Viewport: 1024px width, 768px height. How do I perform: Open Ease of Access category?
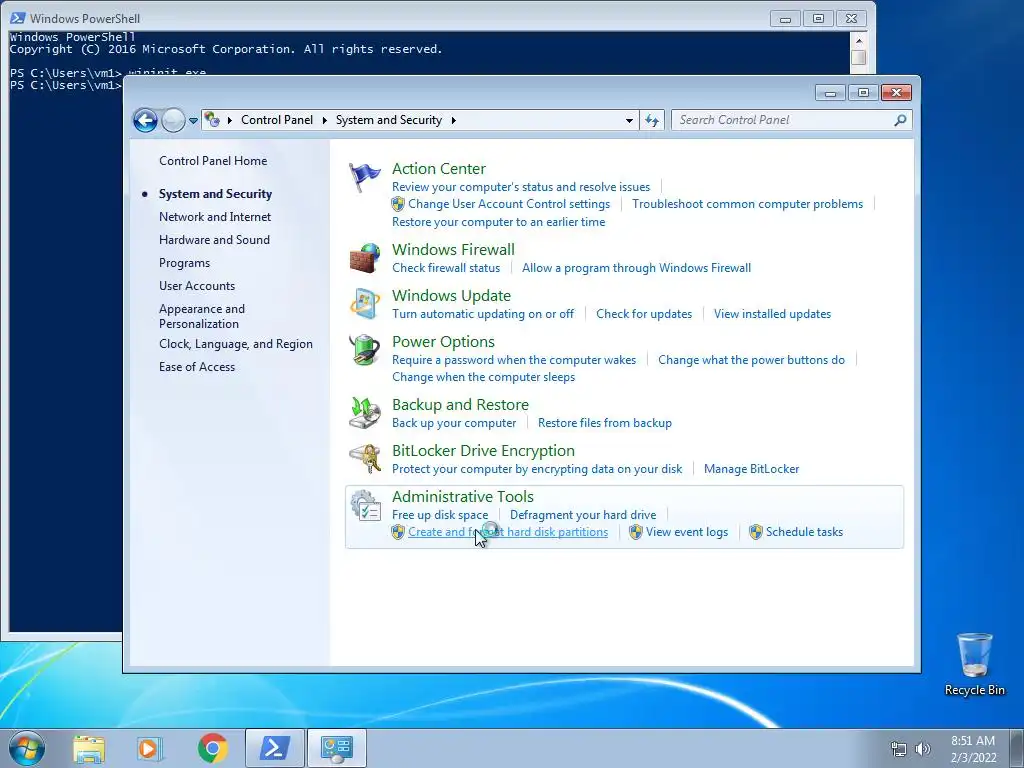point(197,366)
